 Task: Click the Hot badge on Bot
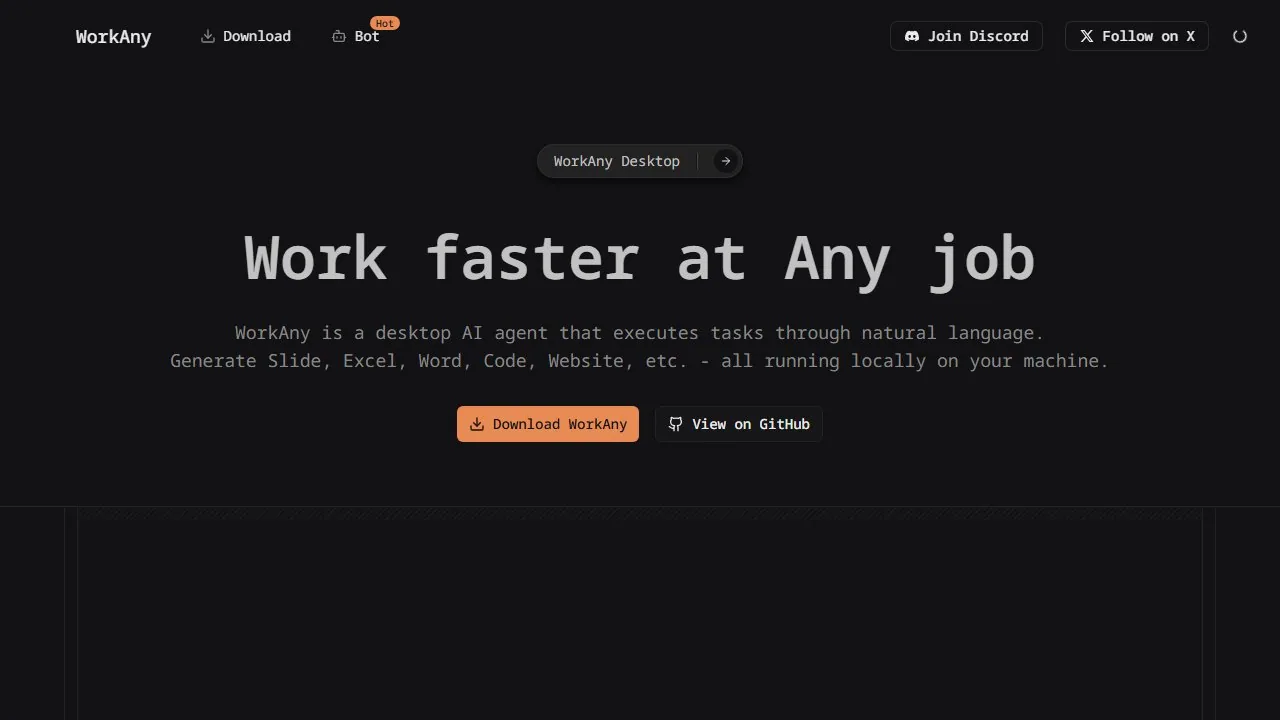click(x=385, y=23)
